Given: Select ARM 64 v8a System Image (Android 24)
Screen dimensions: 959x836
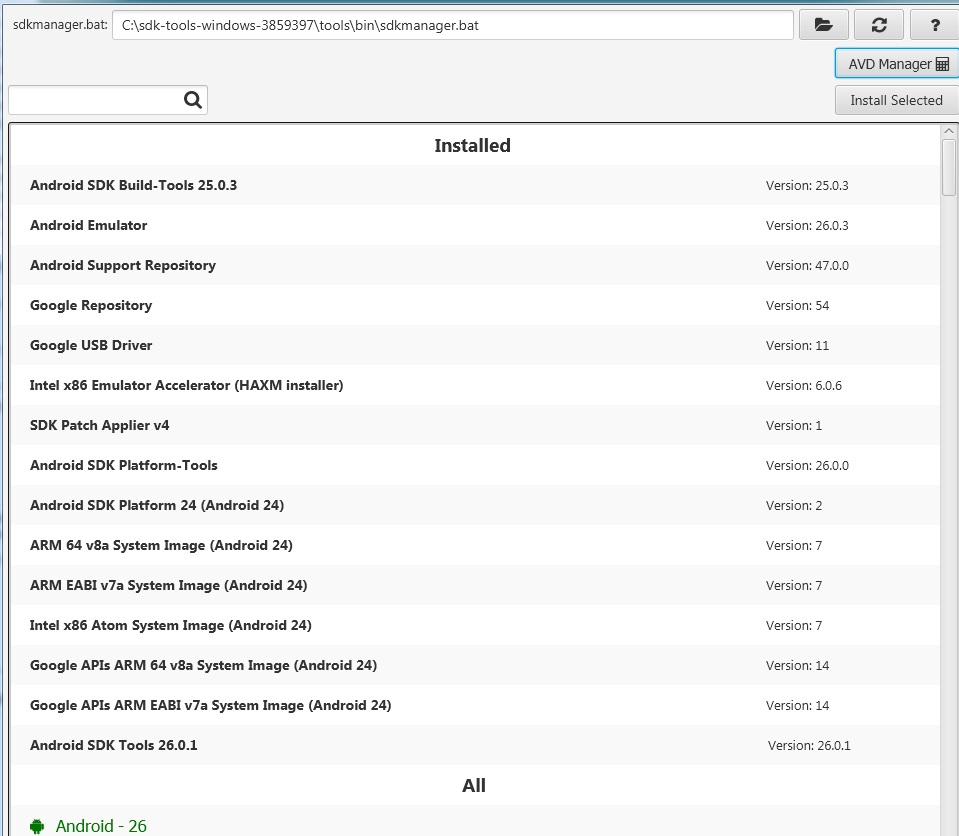Looking at the screenshot, I should click(475, 545).
